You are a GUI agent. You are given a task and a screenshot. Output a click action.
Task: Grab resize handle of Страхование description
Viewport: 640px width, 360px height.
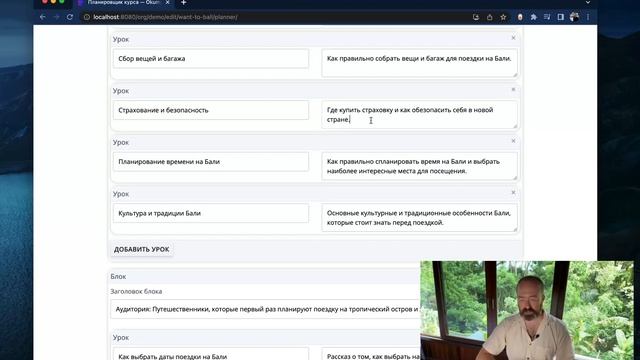tap(515, 126)
